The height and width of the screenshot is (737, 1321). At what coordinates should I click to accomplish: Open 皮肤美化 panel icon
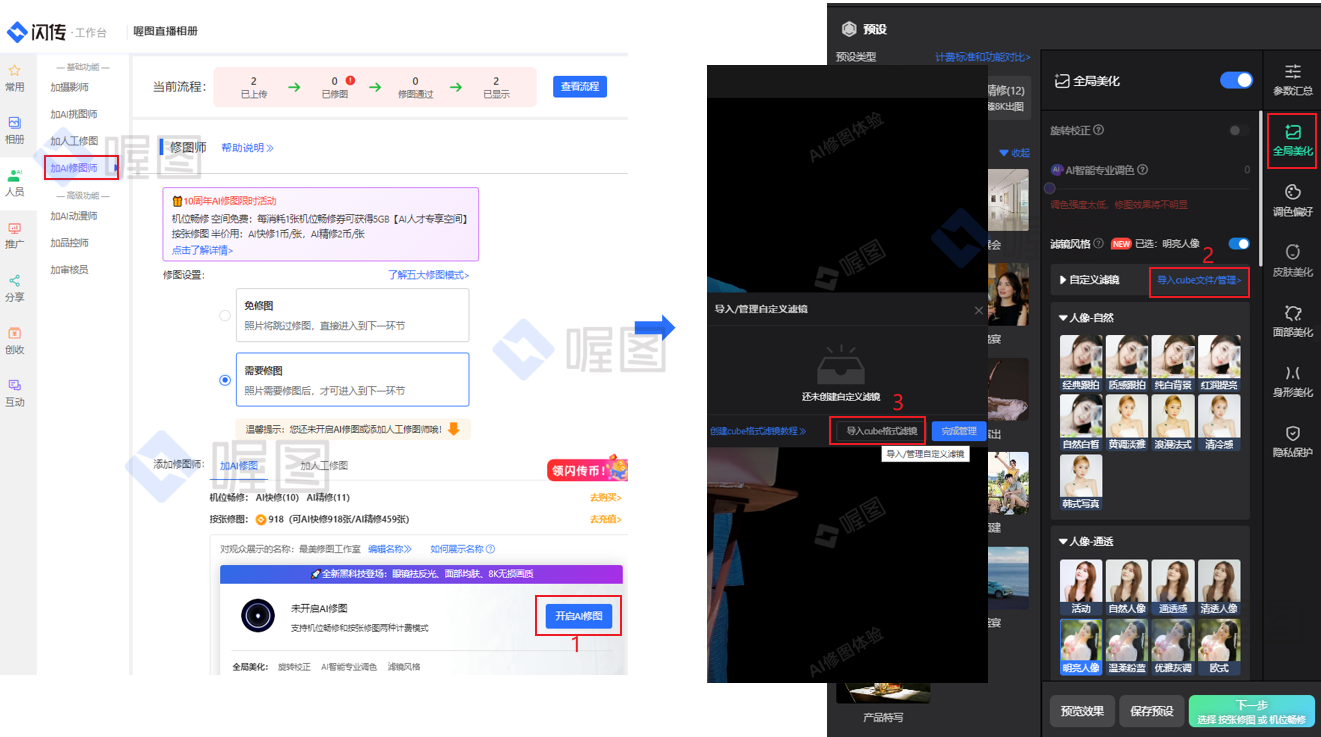(1292, 260)
